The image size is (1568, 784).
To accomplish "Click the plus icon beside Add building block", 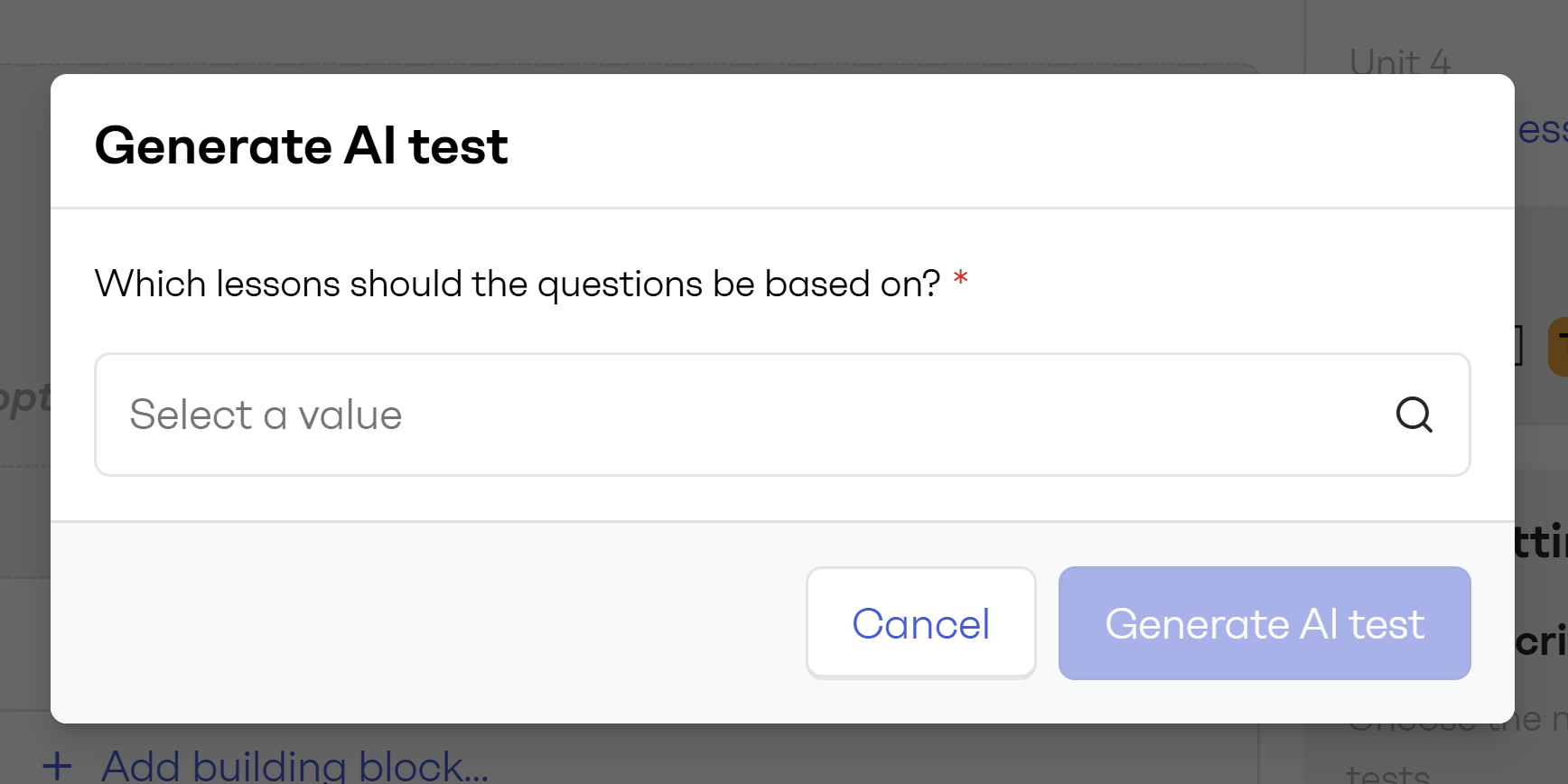I will 57,766.
